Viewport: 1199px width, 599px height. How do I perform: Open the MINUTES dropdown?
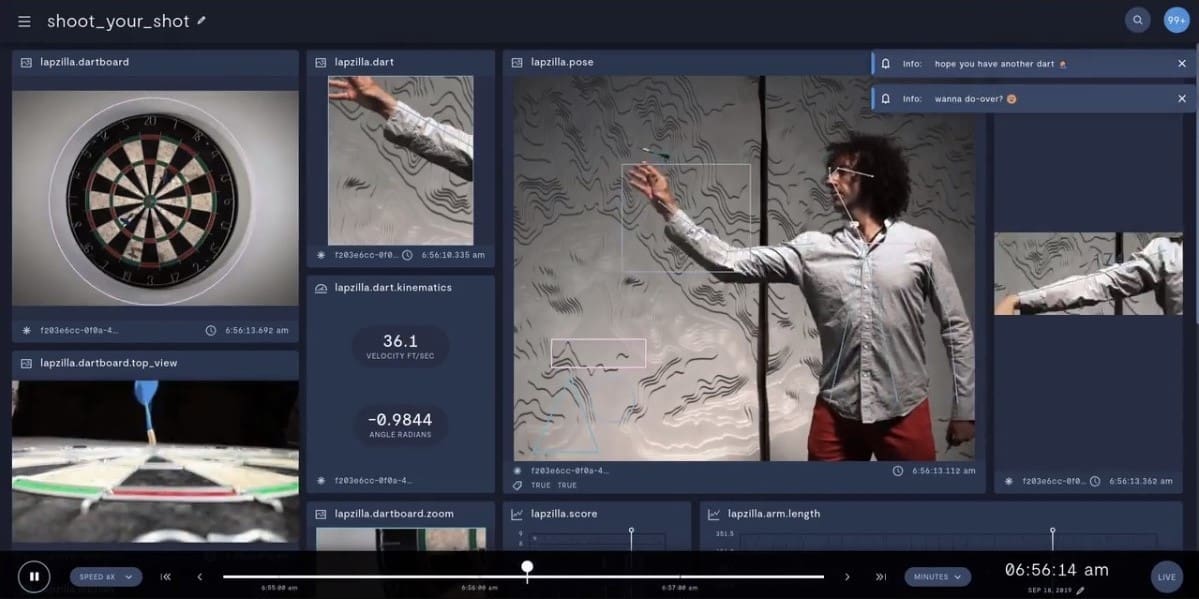(937, 577)
